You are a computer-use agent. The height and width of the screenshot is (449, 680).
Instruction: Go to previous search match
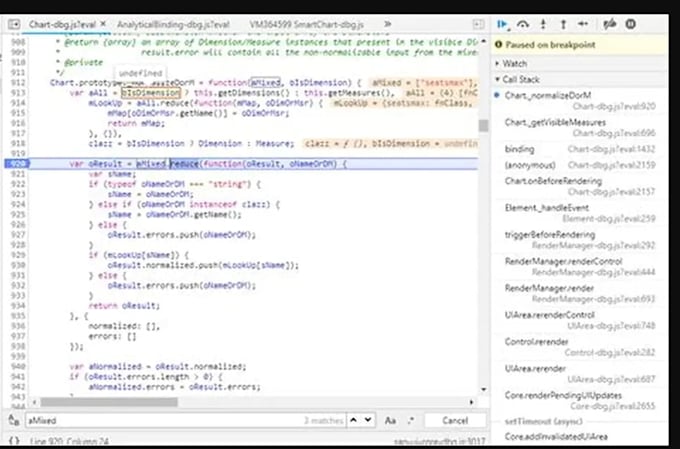(x=354, y=420)
